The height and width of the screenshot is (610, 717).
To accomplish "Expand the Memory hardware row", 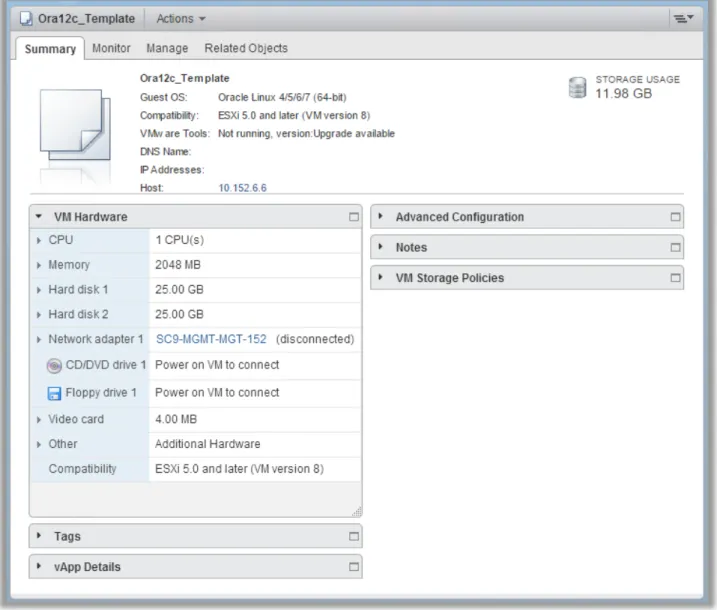I will click(x=38, y=265).
